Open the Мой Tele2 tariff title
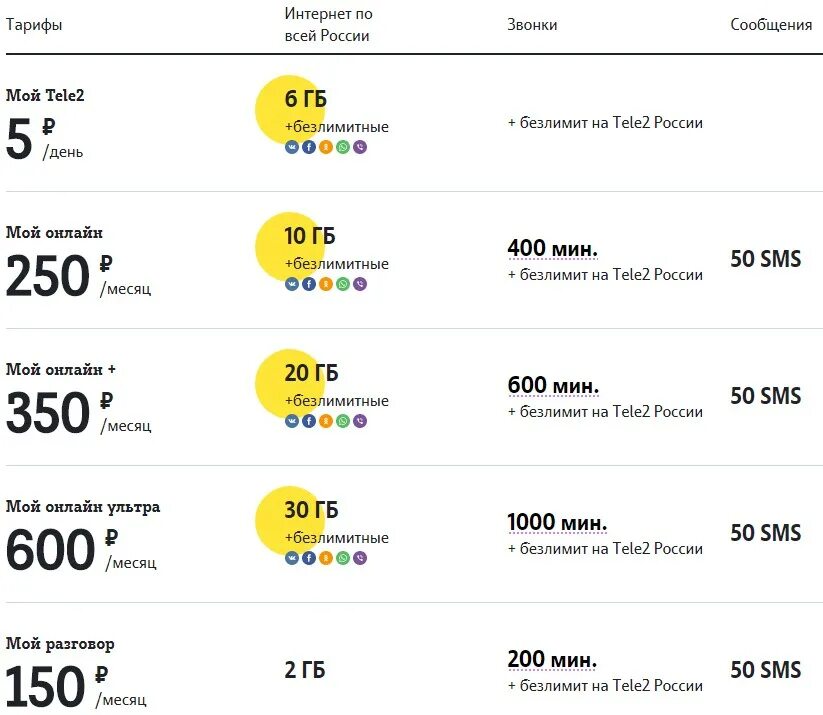The height and width of the screenshot is (715, 823). [x=52, y=96]
